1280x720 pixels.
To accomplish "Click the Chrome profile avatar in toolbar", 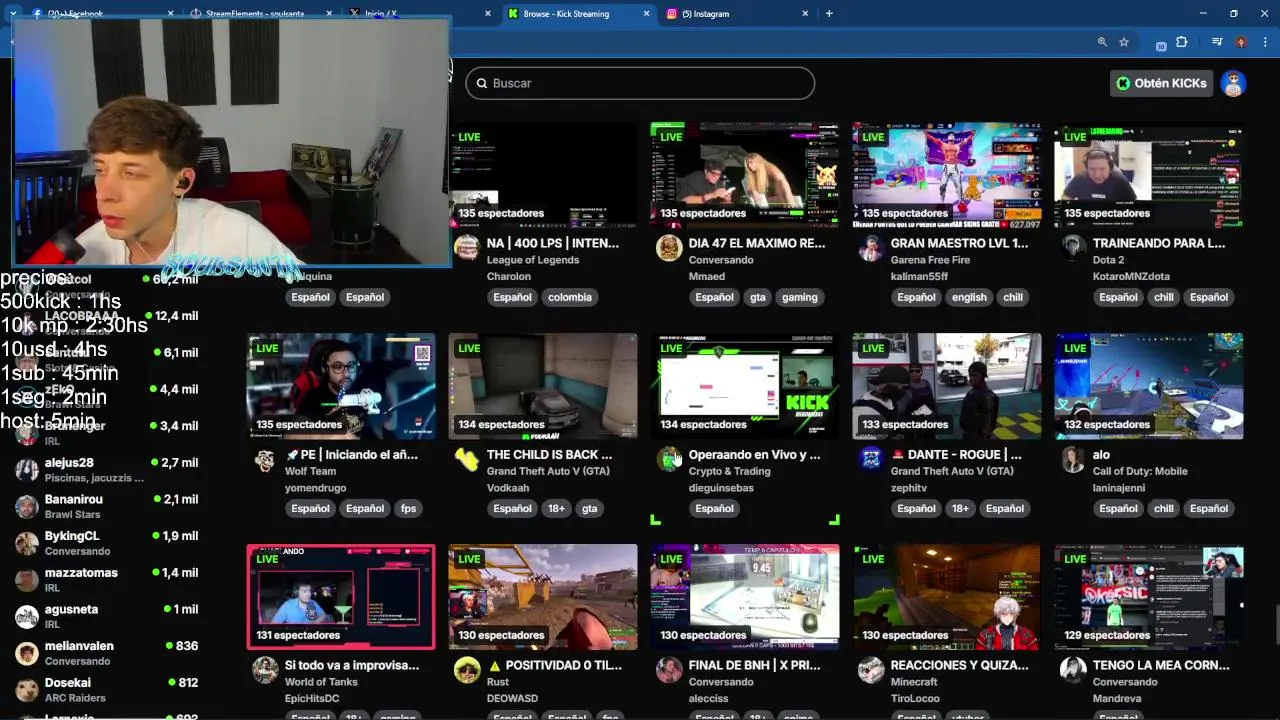I will 1241,42.
